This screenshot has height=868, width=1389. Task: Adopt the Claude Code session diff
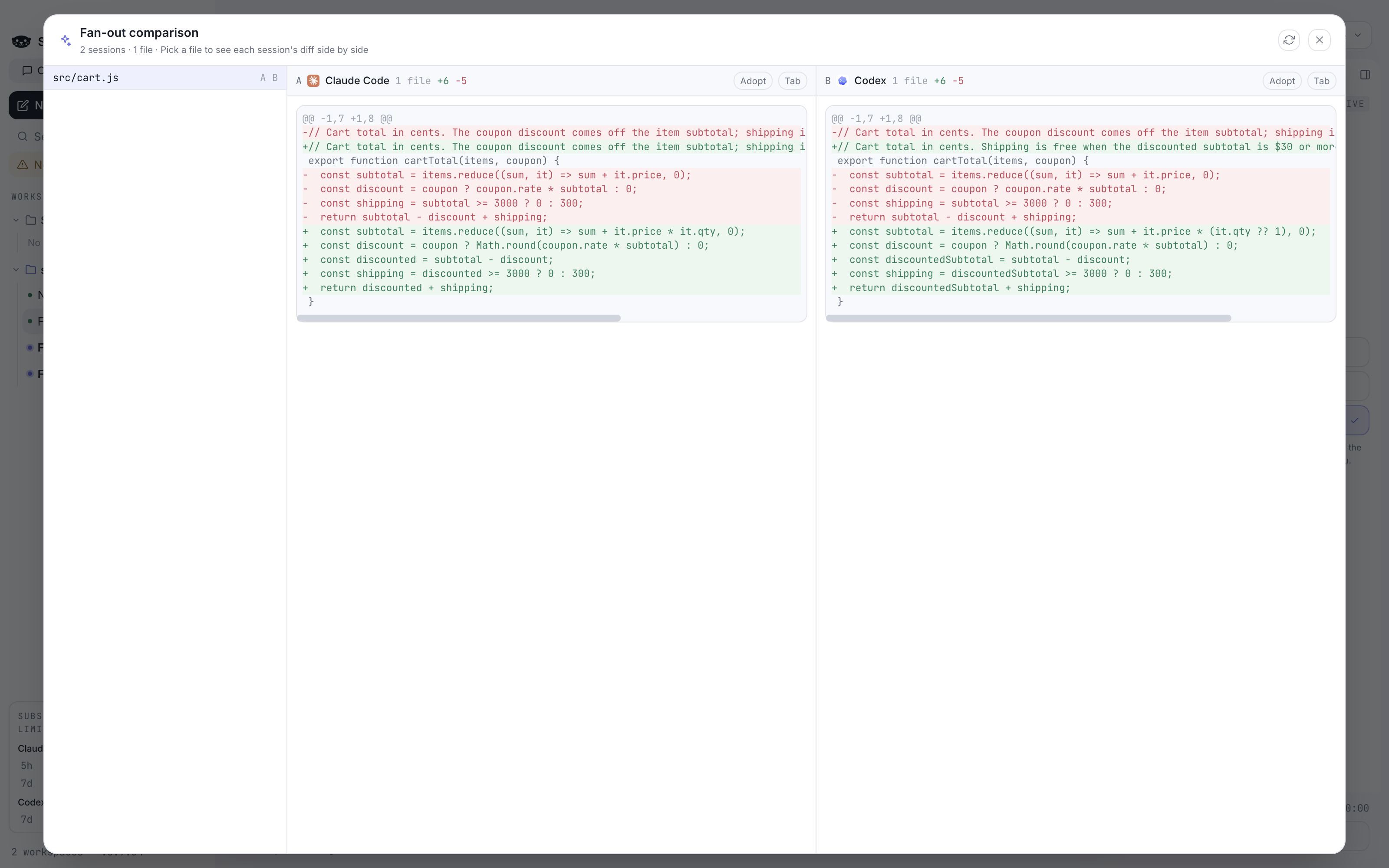pos(753,81)
